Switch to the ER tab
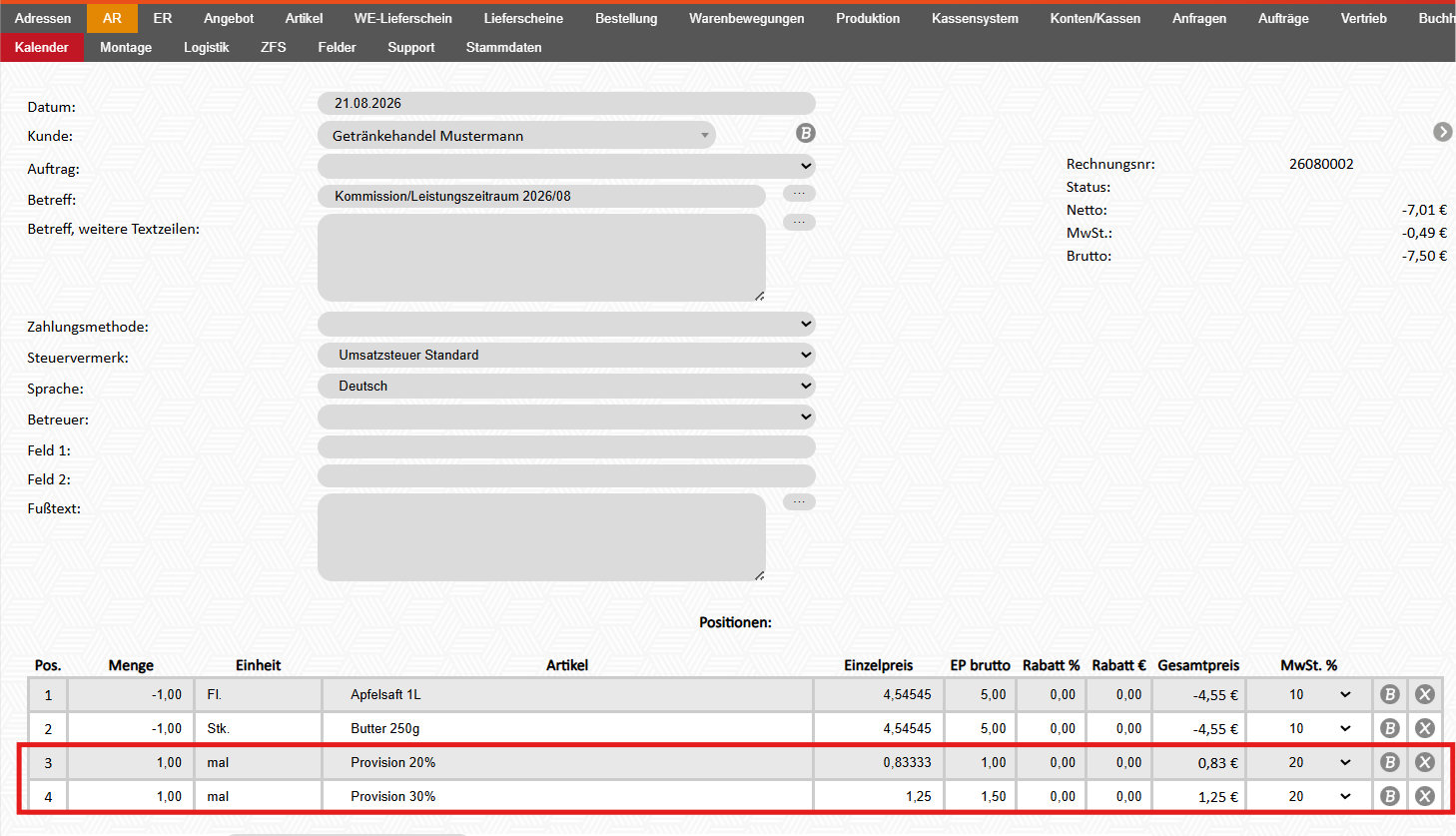This screenshot has width=1456, height=836. click(163, 18)
